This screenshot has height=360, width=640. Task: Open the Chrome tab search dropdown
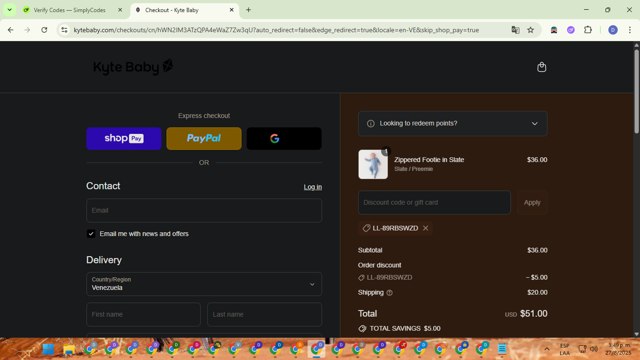[x=9, y=10]
